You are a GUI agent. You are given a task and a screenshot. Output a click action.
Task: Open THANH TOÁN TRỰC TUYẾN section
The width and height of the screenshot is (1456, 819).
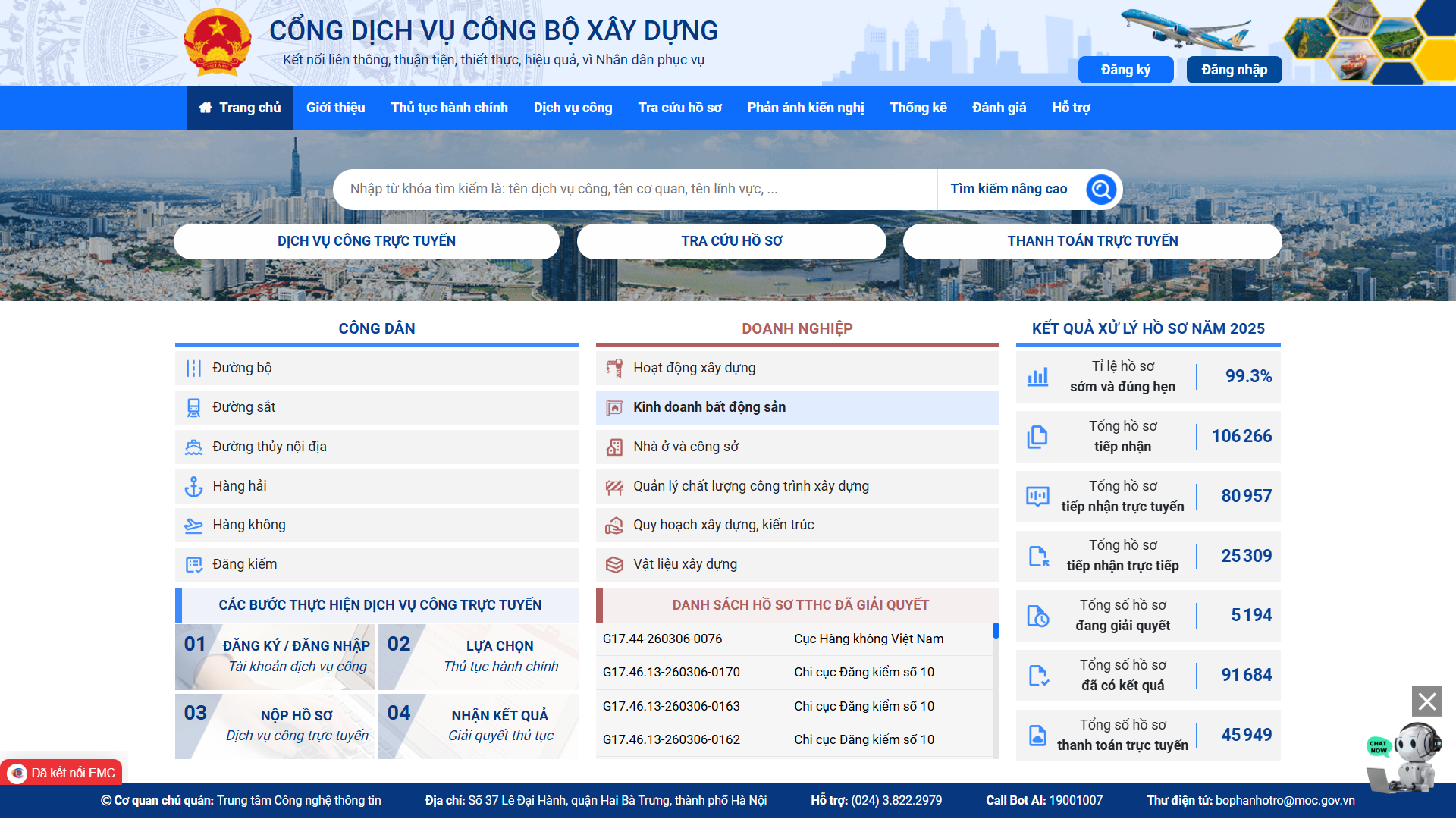pos(1092,241)
